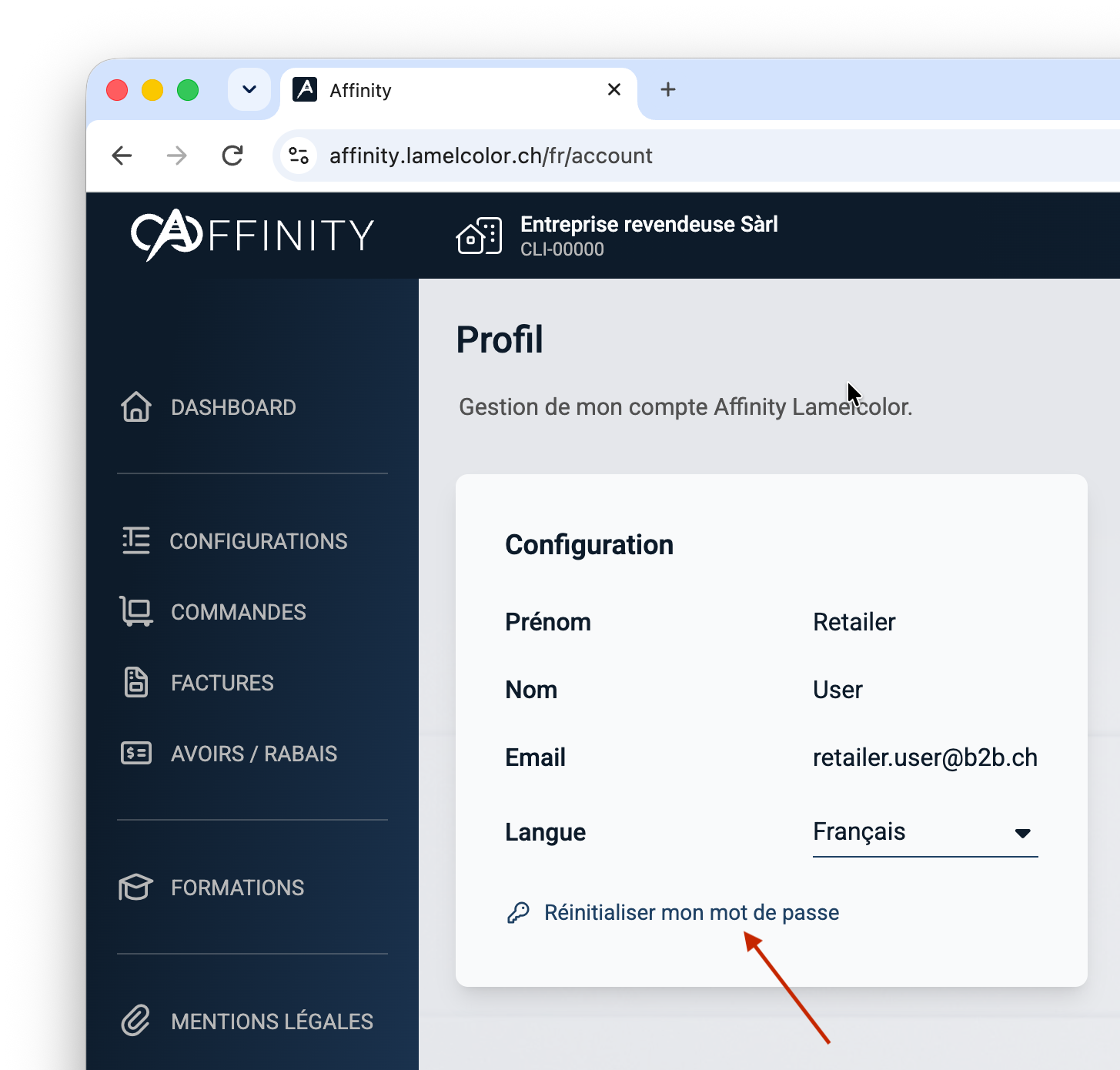Image resolution: width=1120 pixels, height=1070 pixels.
Task: Open the Langue dropdown showing Français
Action: pos(925,833)
